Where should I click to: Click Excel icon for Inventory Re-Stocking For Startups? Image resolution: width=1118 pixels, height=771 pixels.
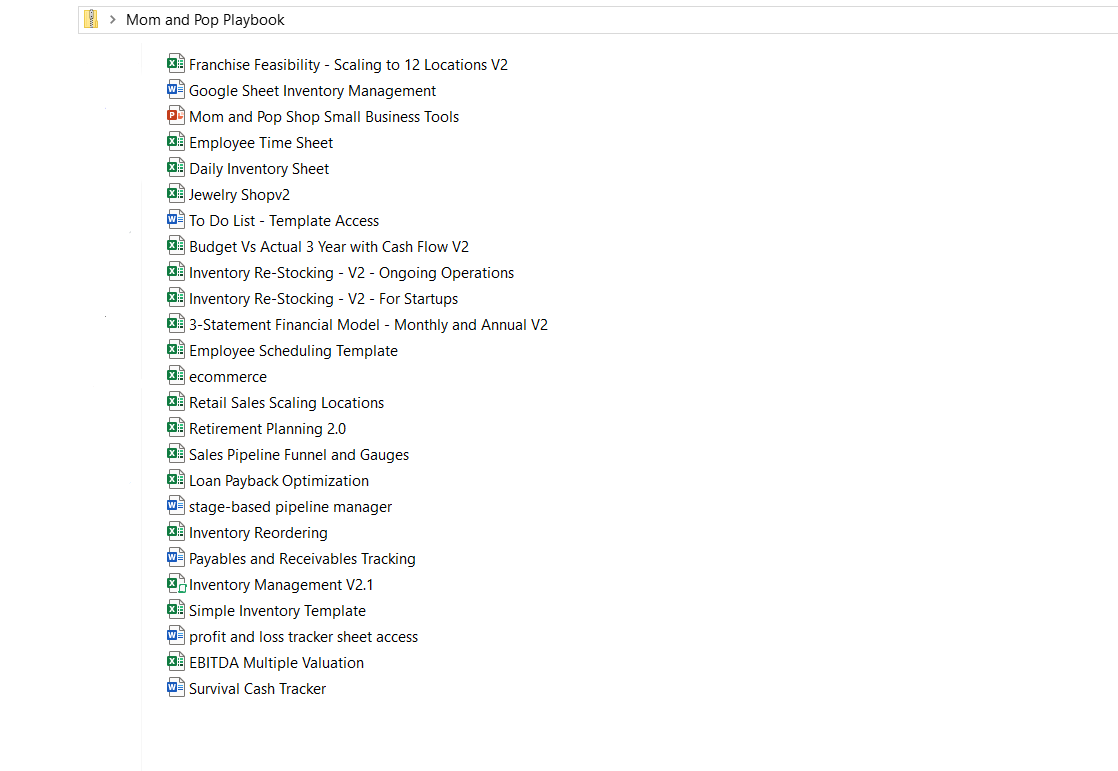click(175, 297)
